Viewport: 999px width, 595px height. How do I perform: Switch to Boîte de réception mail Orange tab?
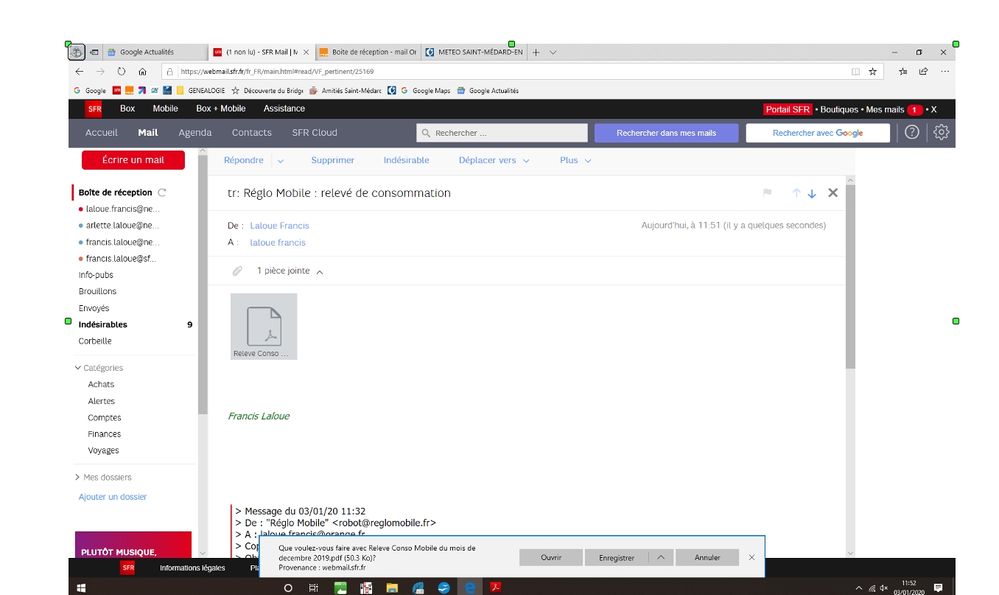point(368,52)
